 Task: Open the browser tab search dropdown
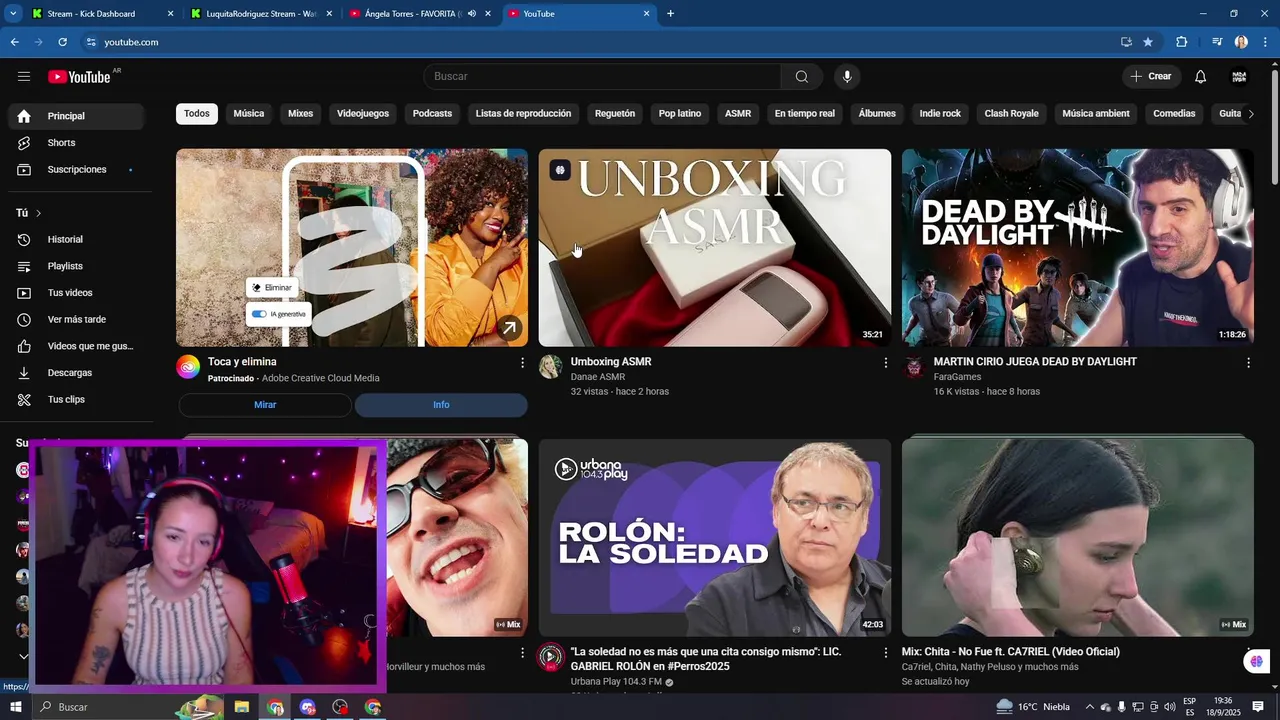(x=13, y=14)
